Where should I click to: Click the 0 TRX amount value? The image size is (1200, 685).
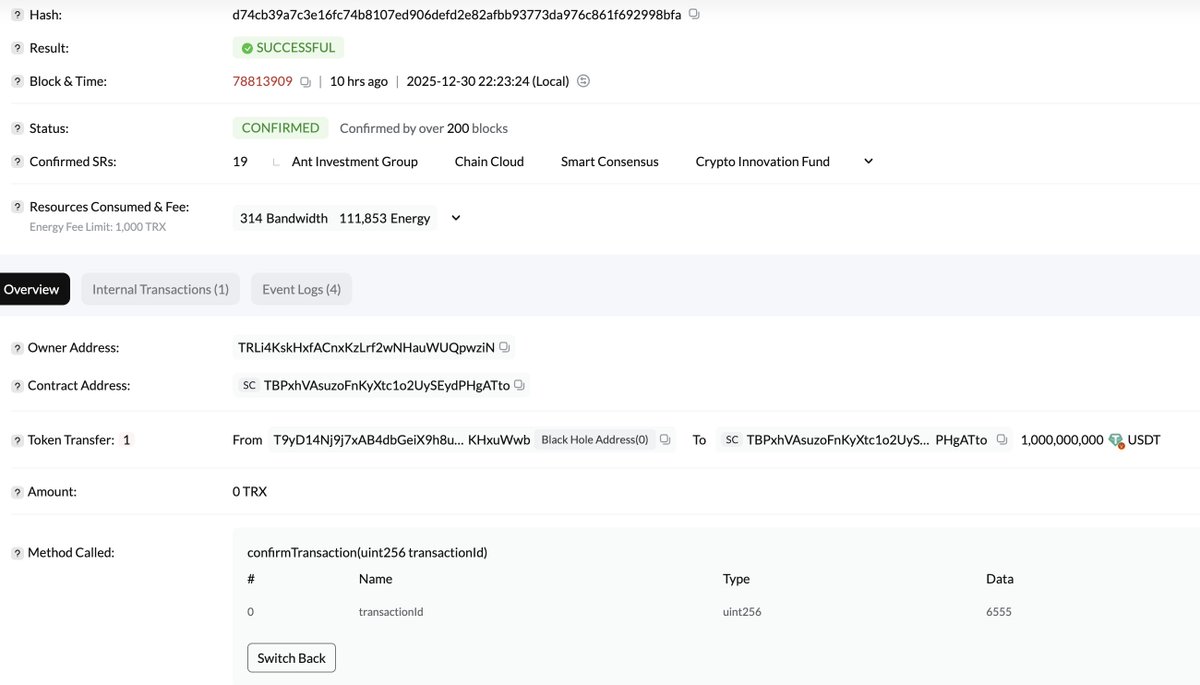tap(250, 492)
